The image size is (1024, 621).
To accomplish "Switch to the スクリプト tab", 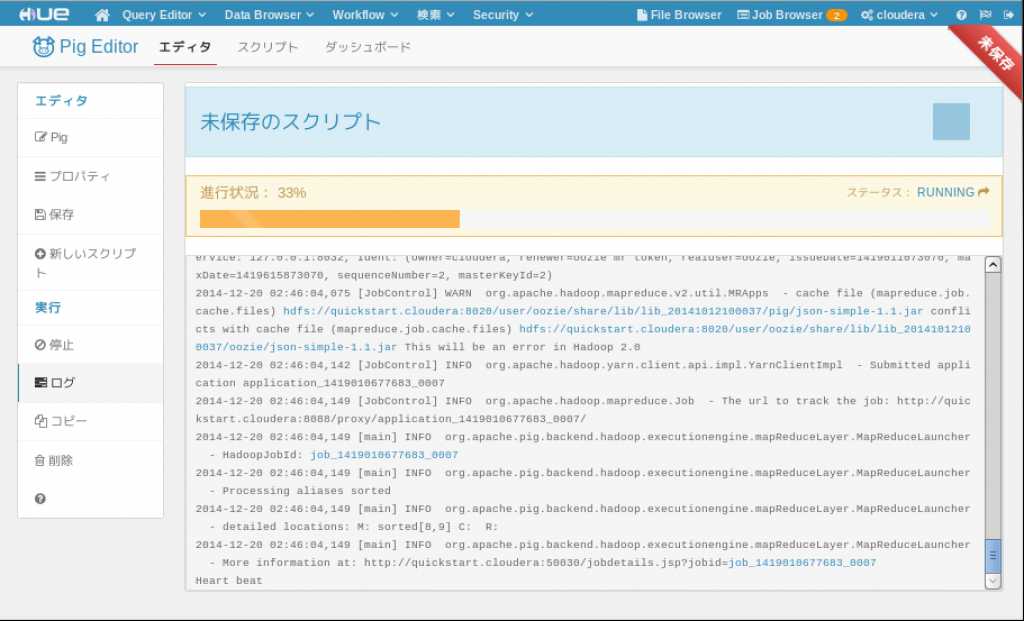I will tap(268, 47).
